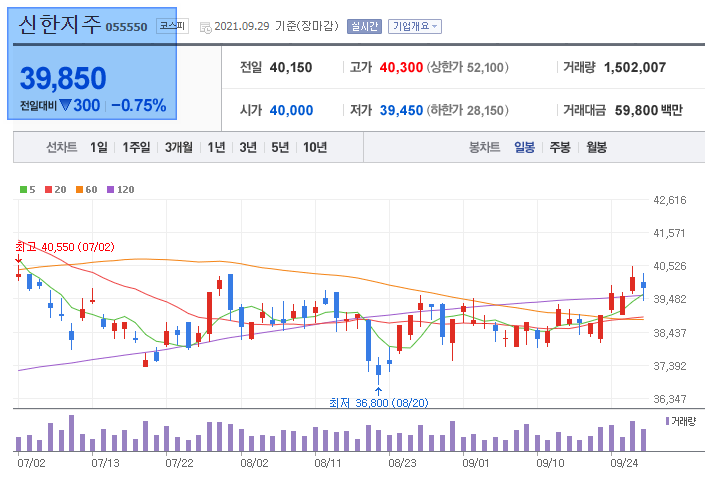Click the 07/02 date label on axis
The height and width of the screenshot is (482, 705).
click(31, 463)
